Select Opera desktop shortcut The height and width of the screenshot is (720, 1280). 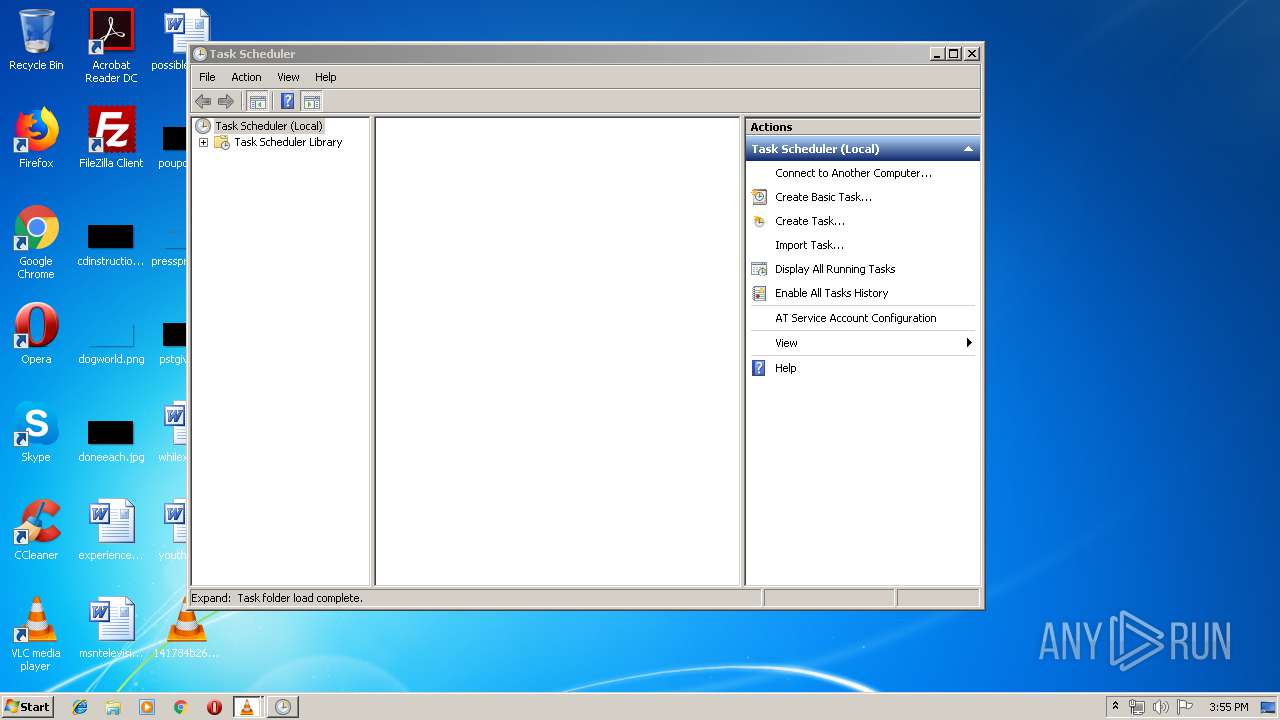(36, 334)
